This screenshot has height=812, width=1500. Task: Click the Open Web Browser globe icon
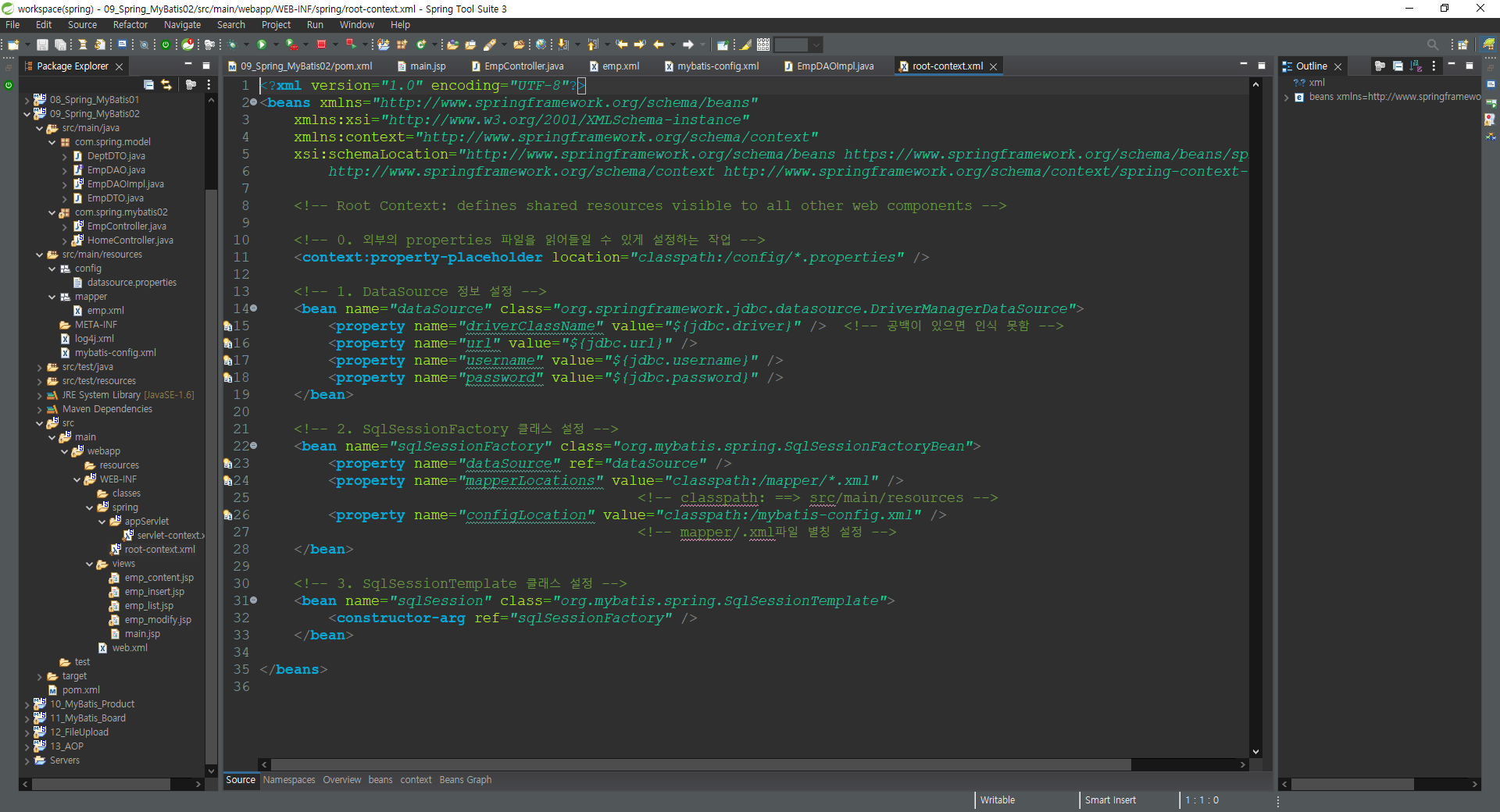[541, 45]
